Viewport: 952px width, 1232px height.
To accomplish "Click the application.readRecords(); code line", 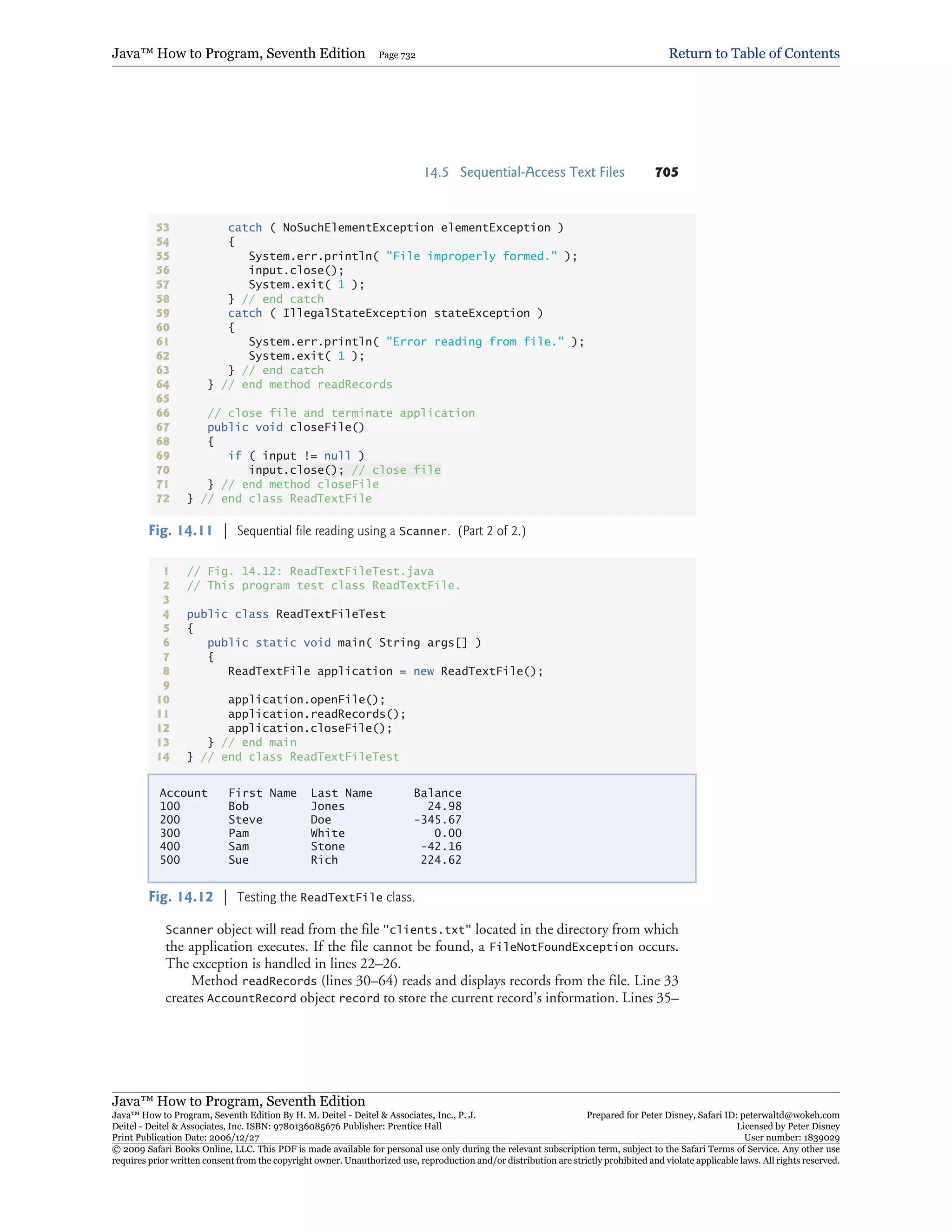I will point(317,714).
